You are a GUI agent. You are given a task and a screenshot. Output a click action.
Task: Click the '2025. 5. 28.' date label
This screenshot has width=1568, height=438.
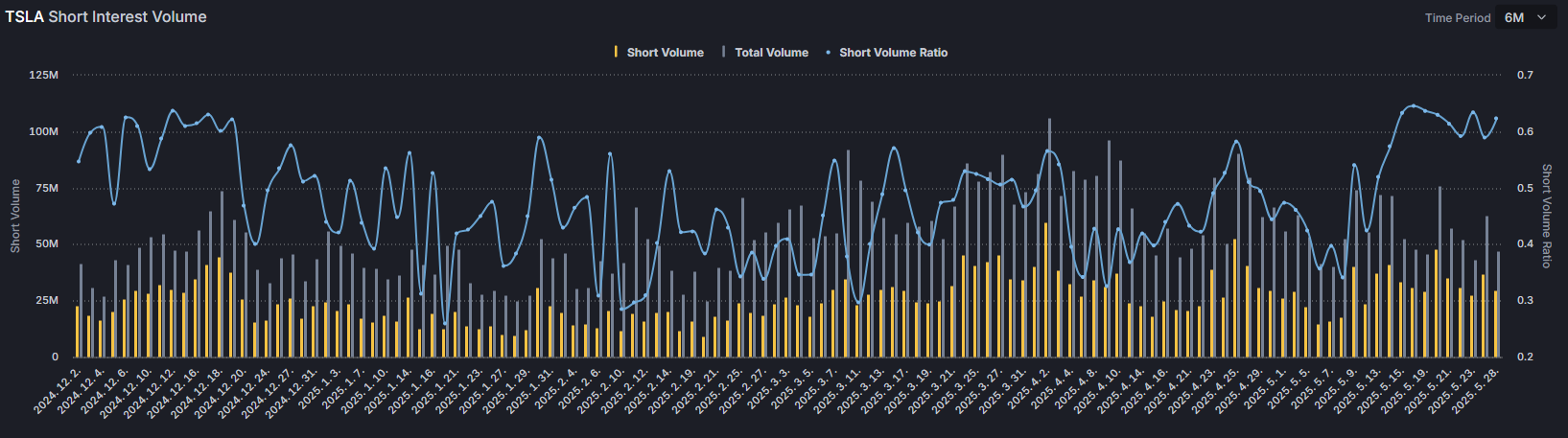(x=1475, y=390)
